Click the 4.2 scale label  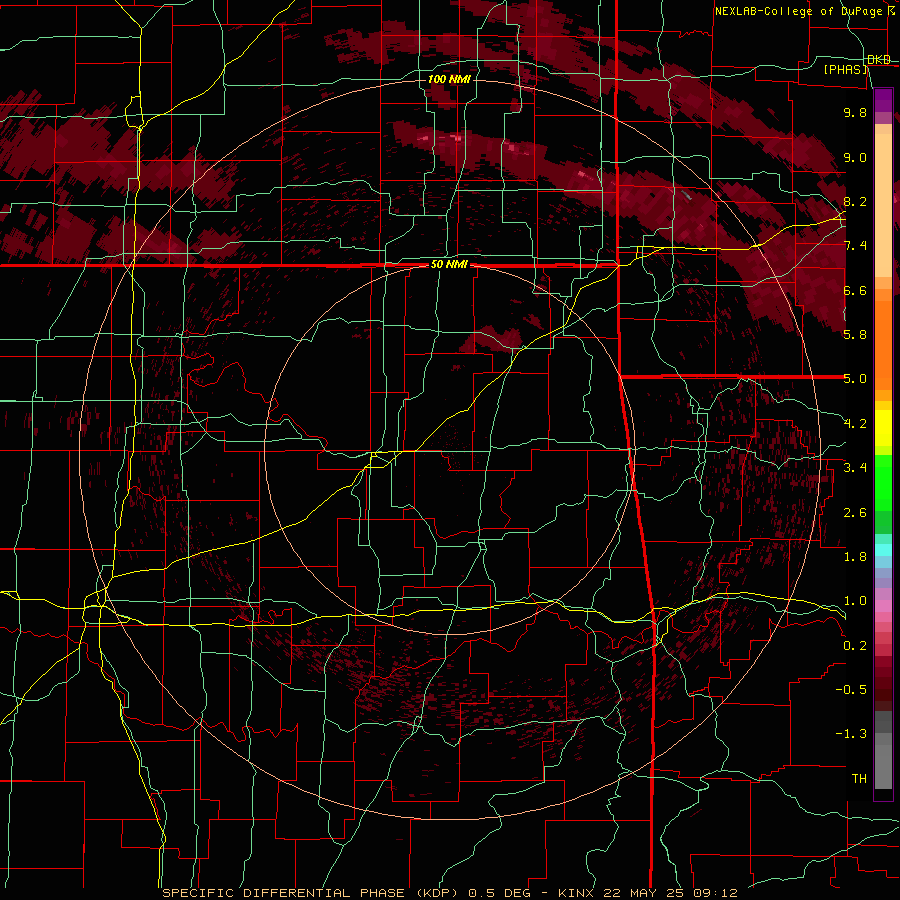855,424
